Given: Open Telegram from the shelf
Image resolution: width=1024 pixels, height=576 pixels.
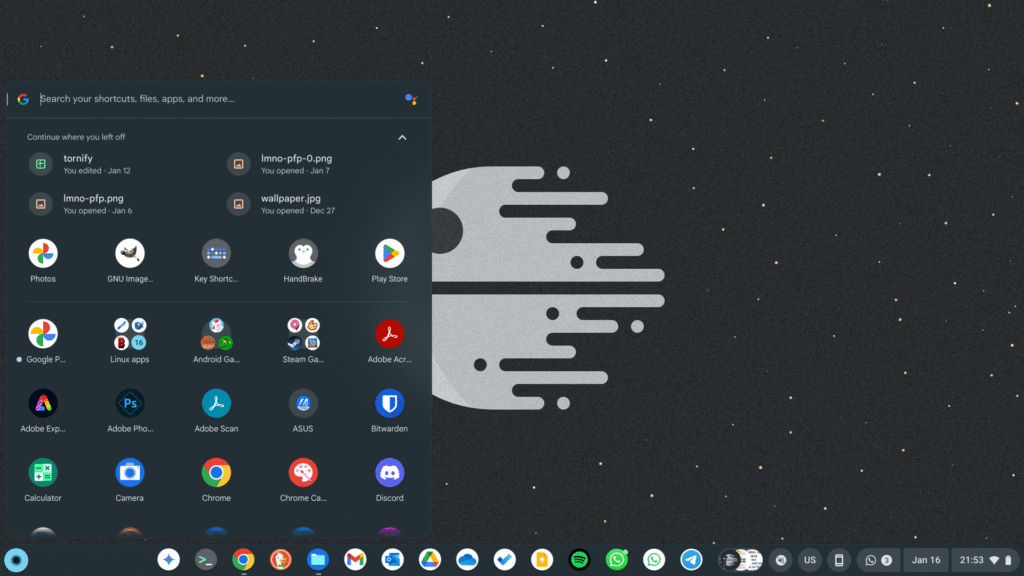Looking at the screenshot, I should coord(691,560).
